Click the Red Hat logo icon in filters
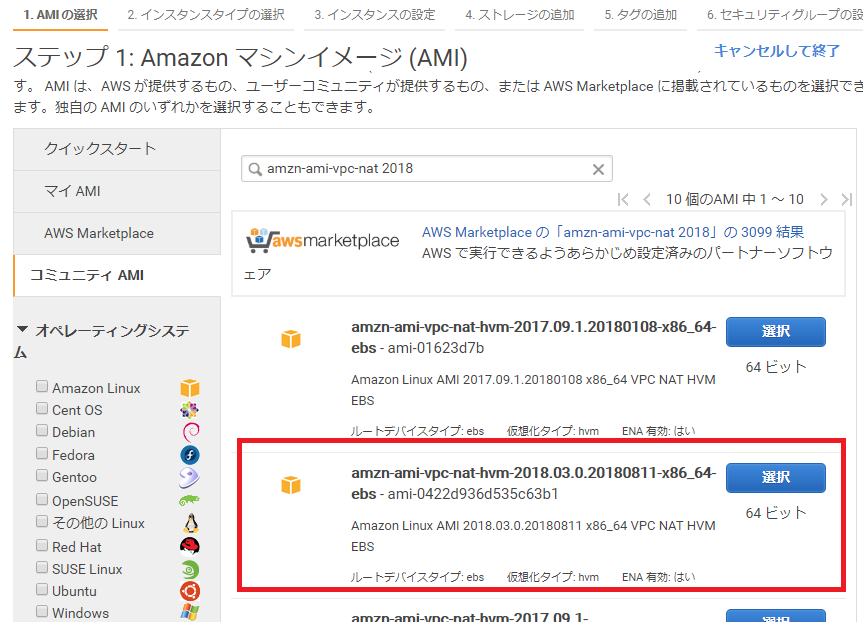 190,546
